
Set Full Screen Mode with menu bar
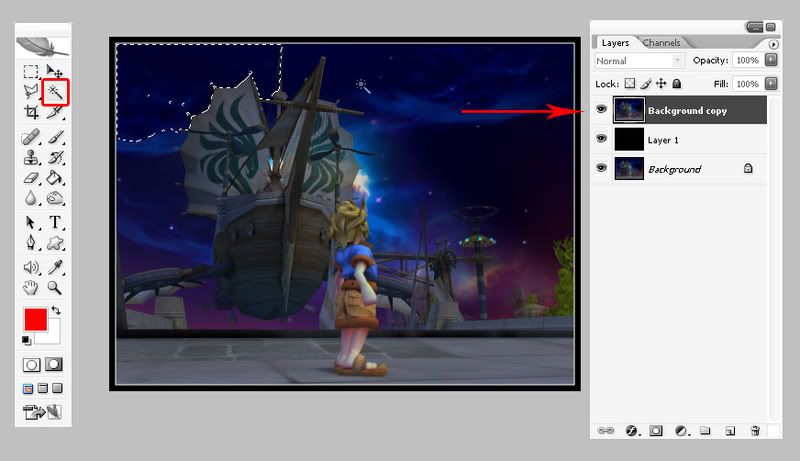pos(43,389)
